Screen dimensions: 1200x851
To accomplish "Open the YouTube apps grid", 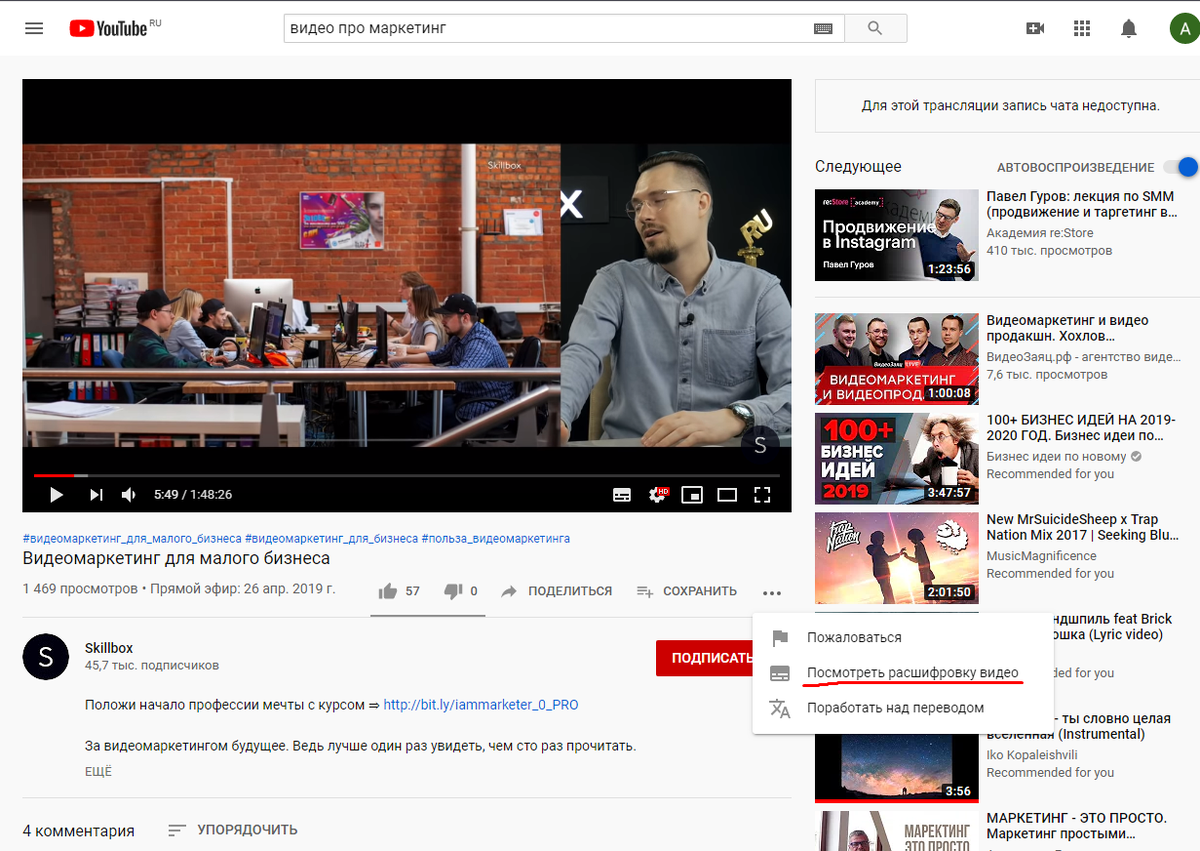I will coord(1082,29).
